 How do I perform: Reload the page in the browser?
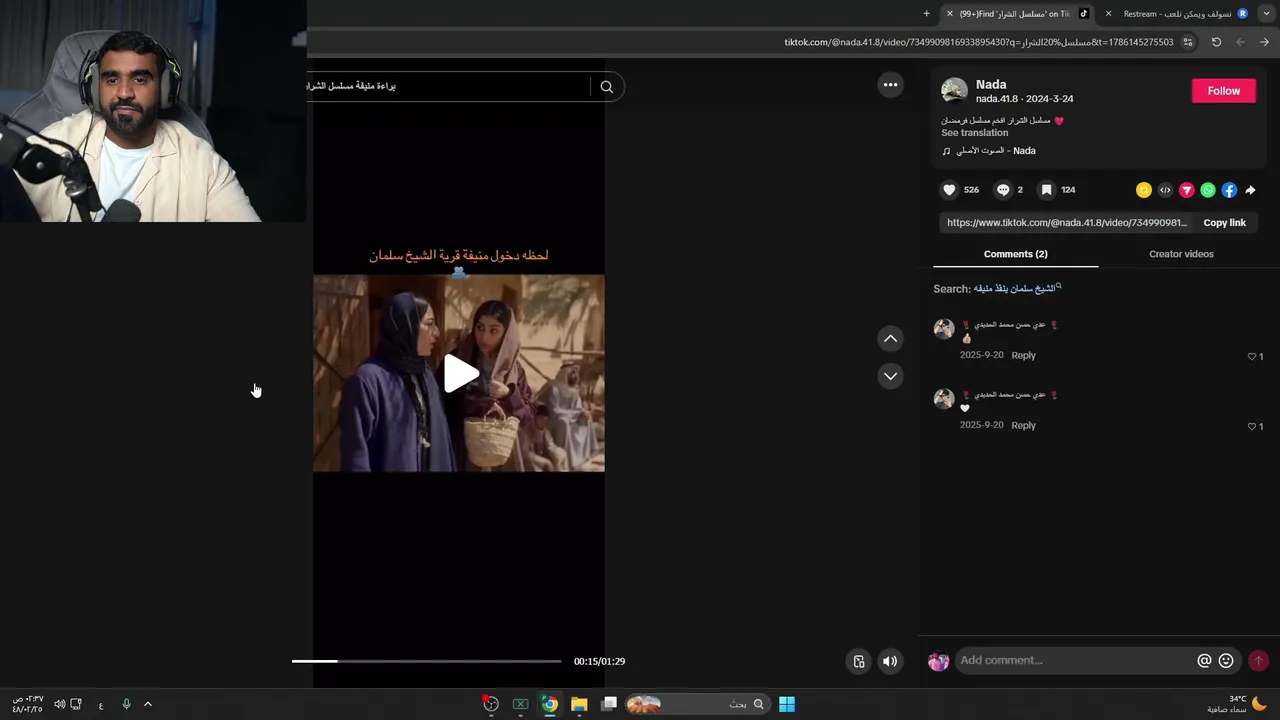click(1216, 42)
